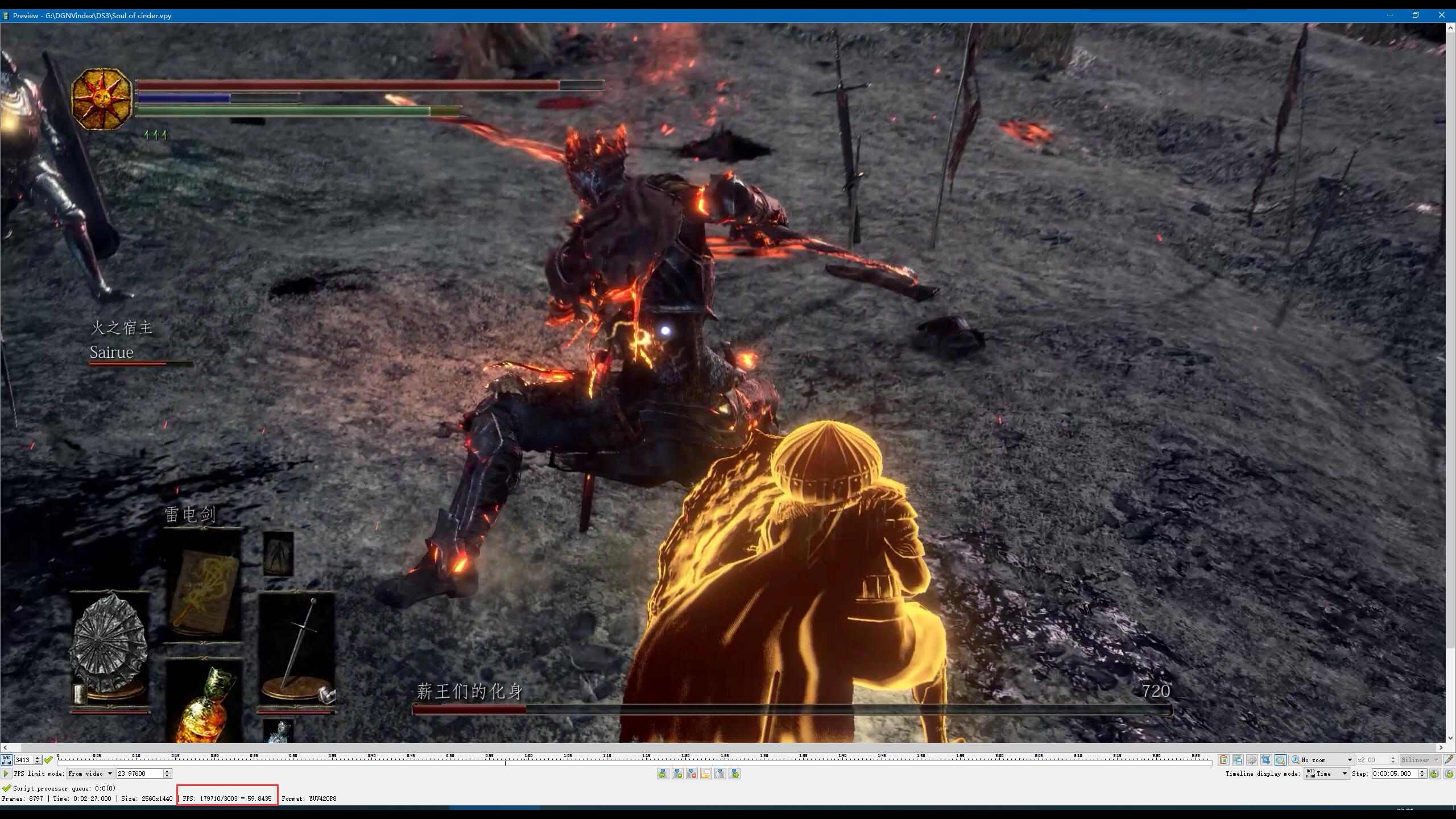Open the Bilinear scaling dropdown

(1420, 760)
